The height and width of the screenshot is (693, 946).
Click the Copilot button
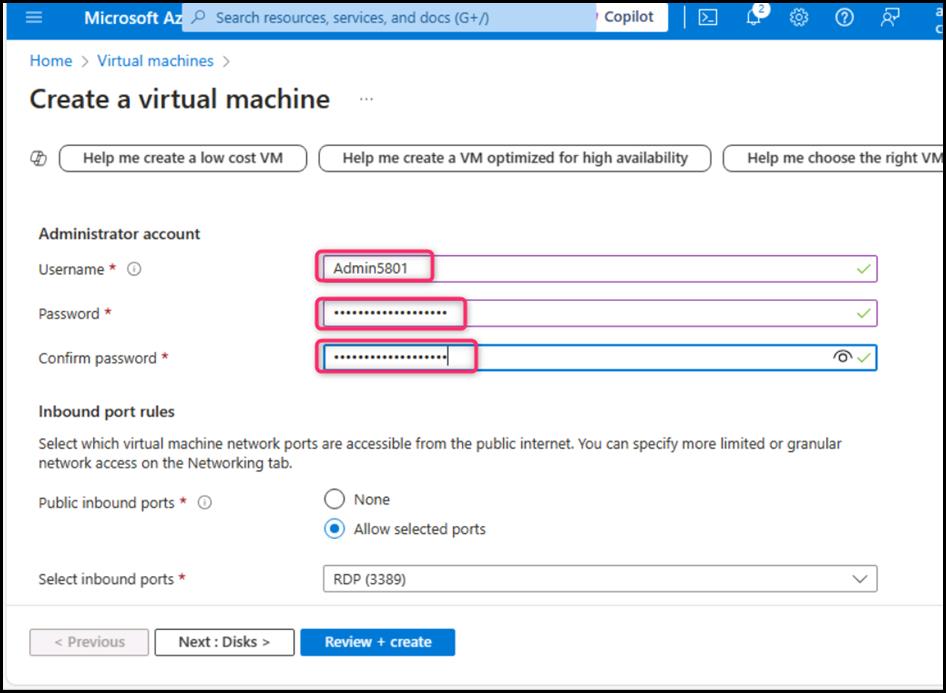(628, 17)
